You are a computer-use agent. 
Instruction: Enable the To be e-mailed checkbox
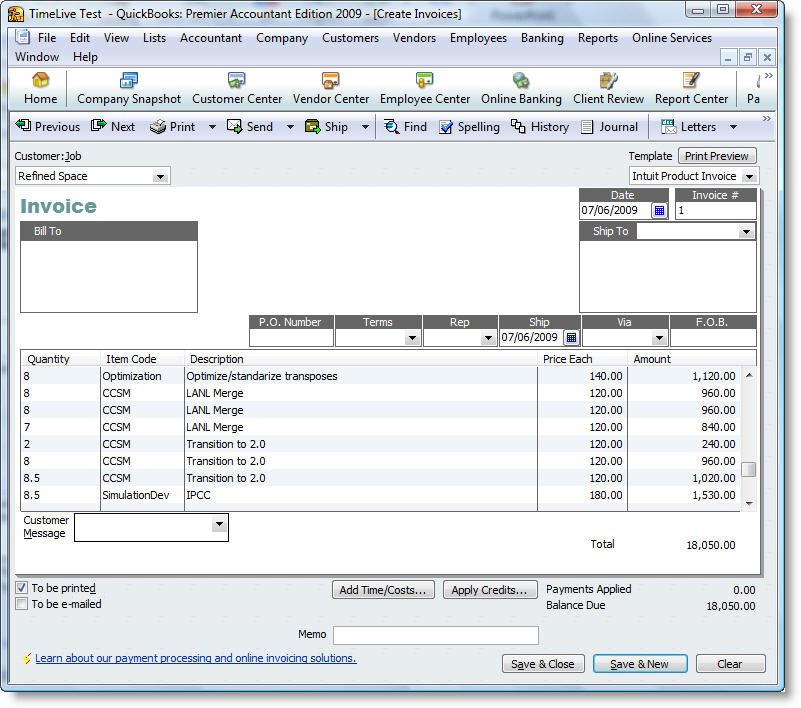[x=21, y=604]
